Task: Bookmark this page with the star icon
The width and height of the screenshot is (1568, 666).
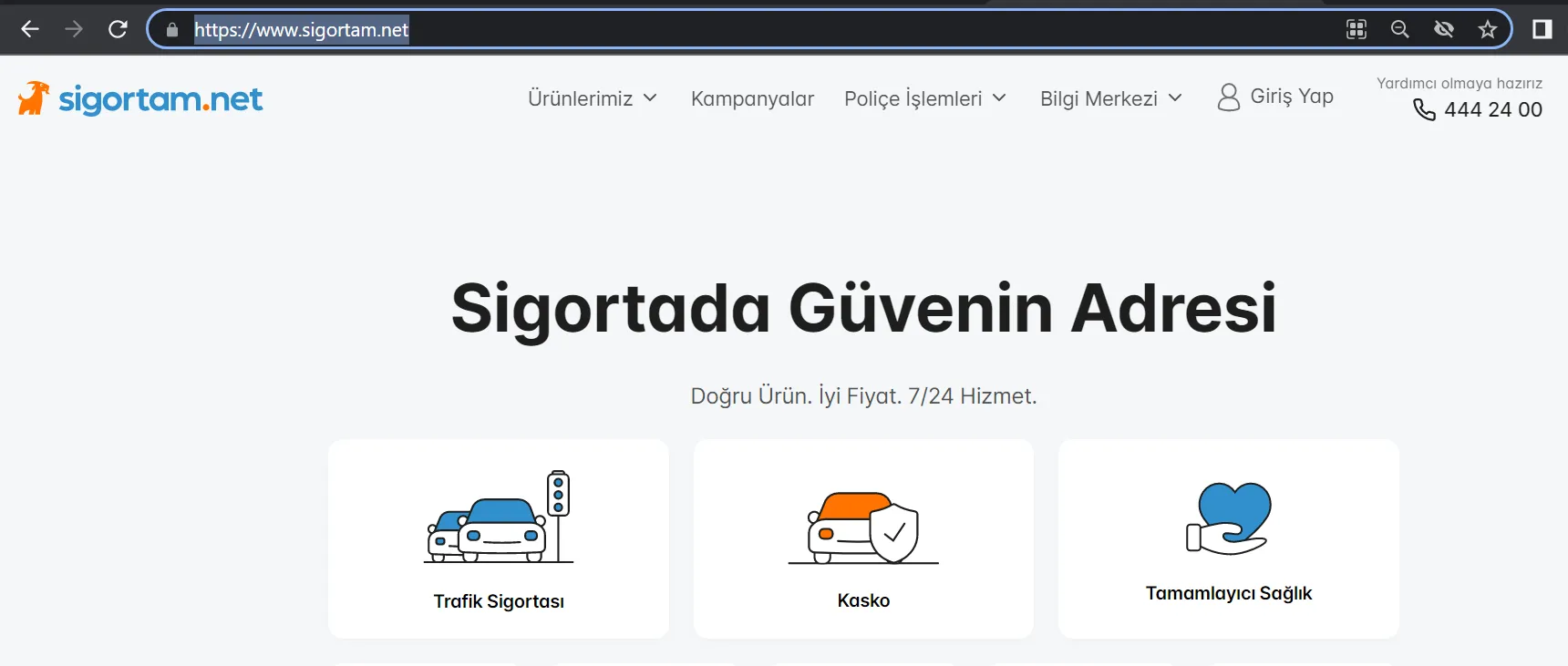Action: [x=1488, y=29]
